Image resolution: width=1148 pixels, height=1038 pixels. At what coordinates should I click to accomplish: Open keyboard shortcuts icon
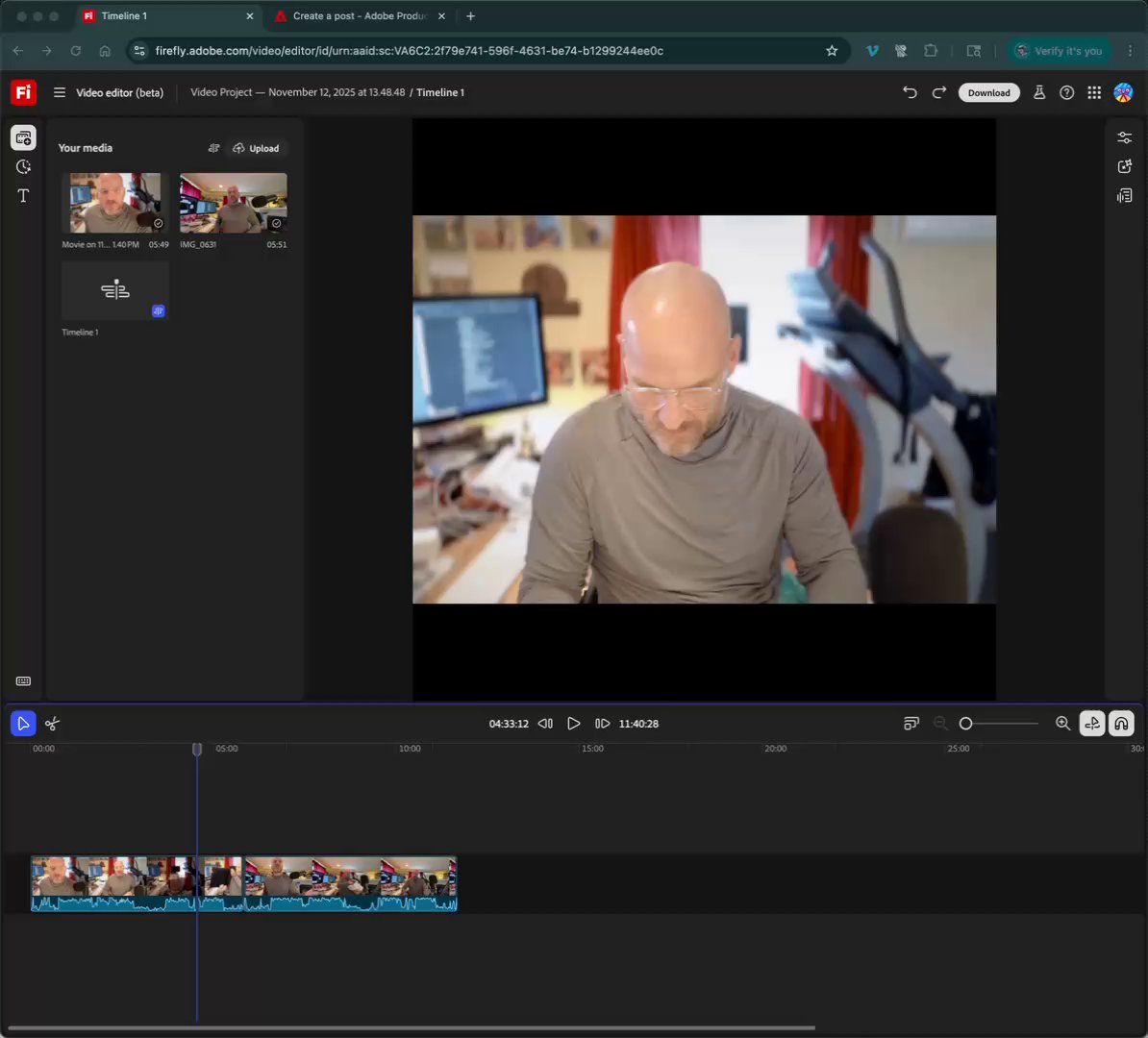pos(23,680)
